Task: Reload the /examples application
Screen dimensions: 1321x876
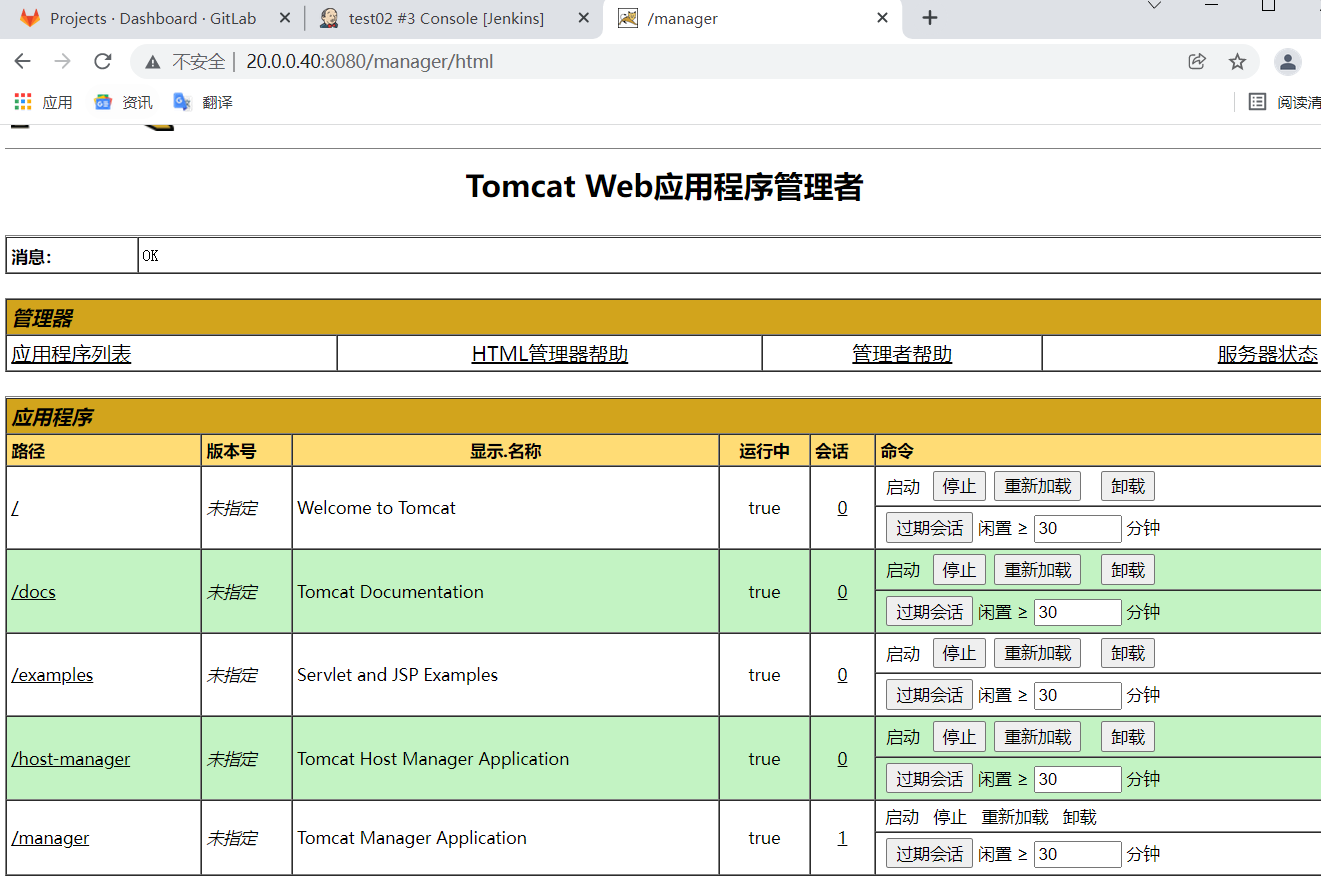Action: click(x=1037, y=653)
